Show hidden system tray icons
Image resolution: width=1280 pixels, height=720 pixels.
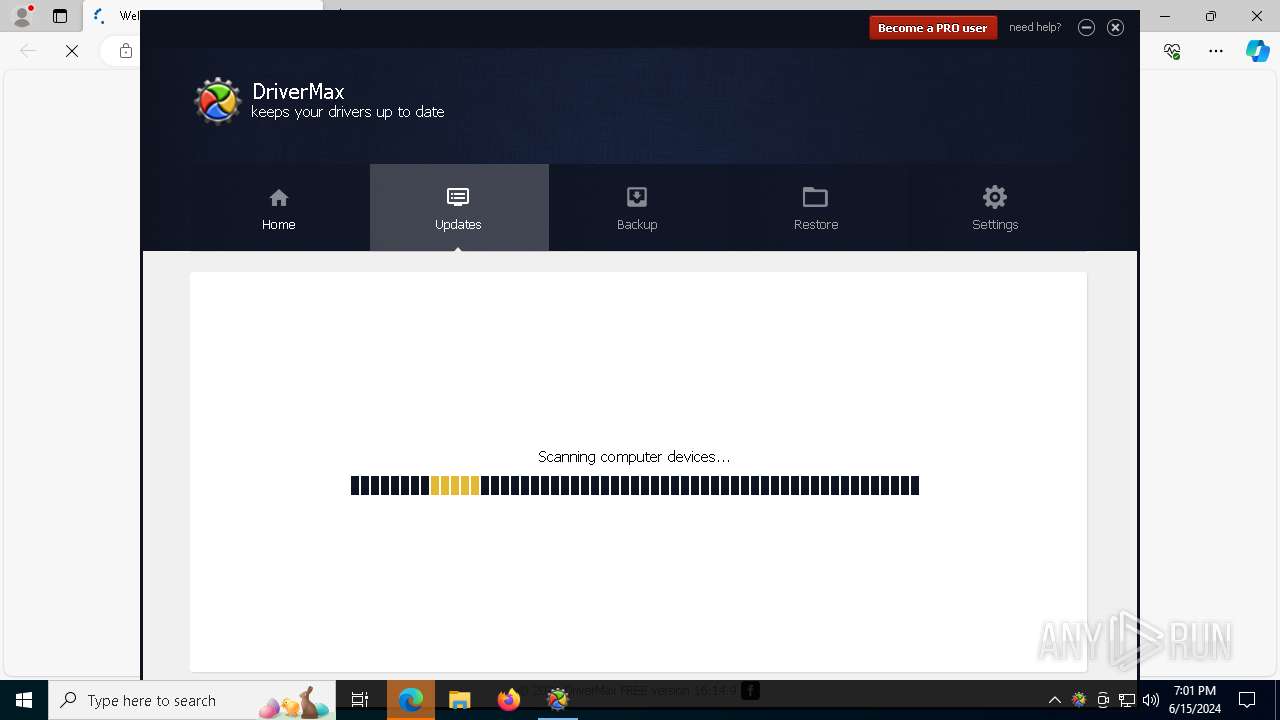click(x=1054, y=700)
